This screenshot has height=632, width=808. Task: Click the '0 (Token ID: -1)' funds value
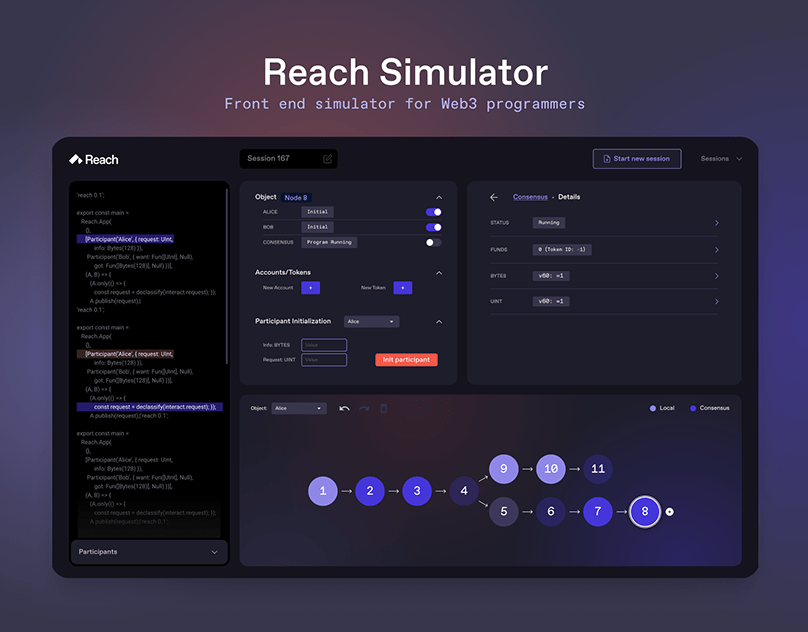(x=562, y=250)
